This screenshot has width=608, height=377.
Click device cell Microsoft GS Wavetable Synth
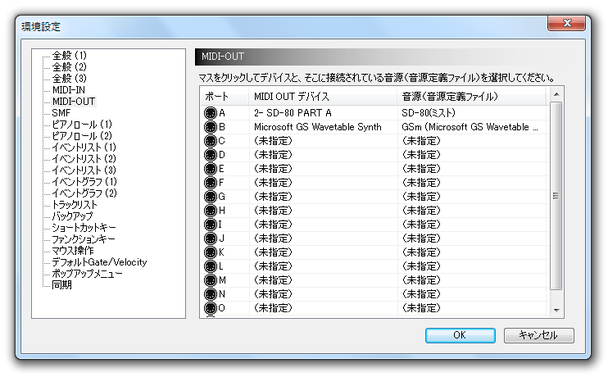point(323,127)
